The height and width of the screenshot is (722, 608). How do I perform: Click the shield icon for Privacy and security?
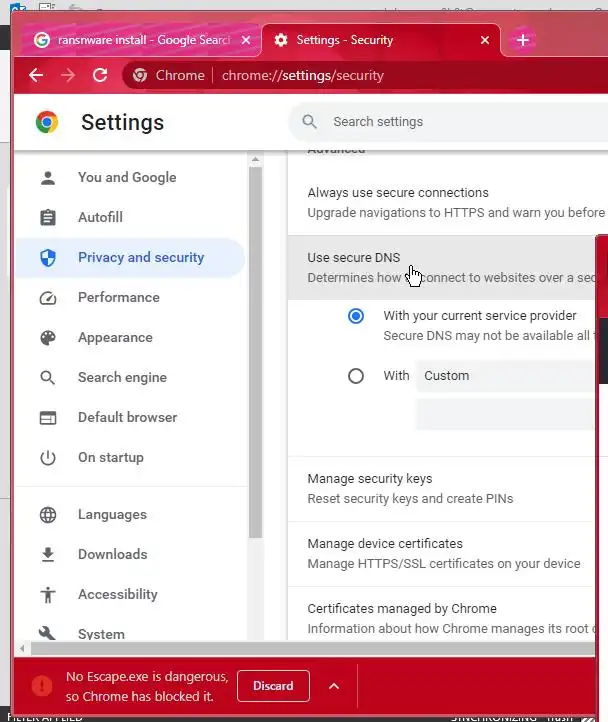[x=48, y=258]
